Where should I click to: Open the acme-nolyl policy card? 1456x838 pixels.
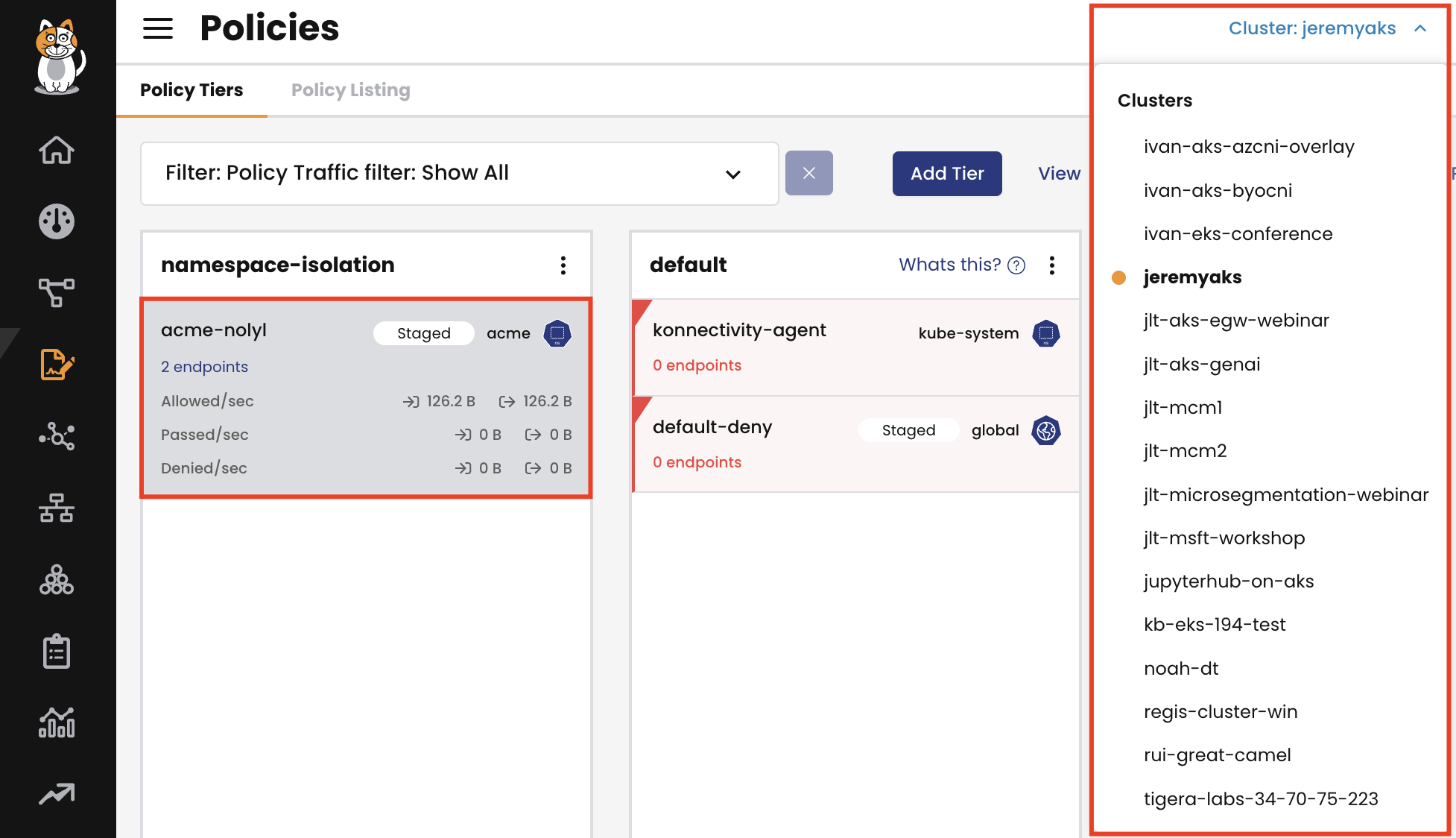214,330
